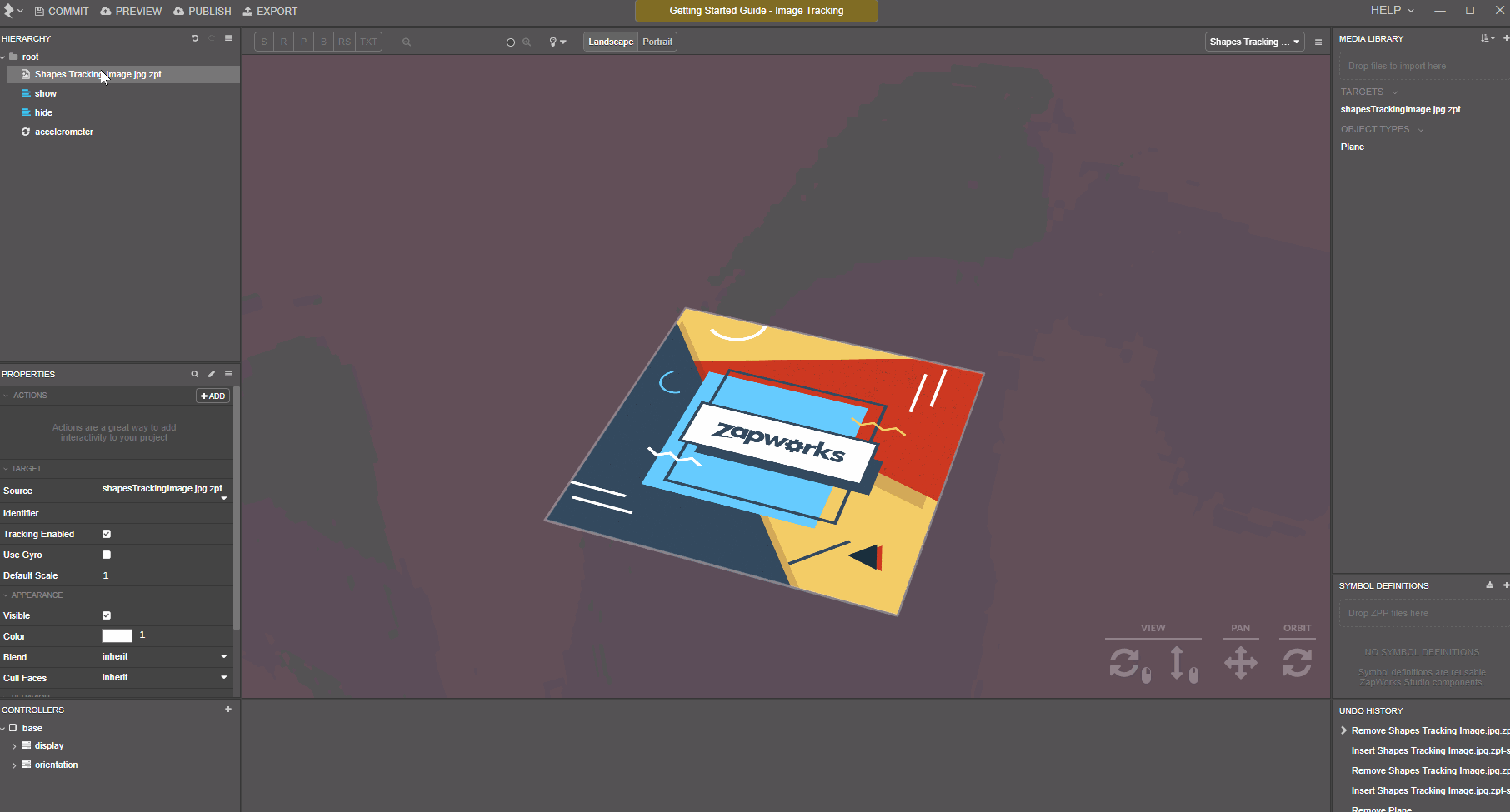Click the PAN arrows icon

click(x=1241, y=664)
